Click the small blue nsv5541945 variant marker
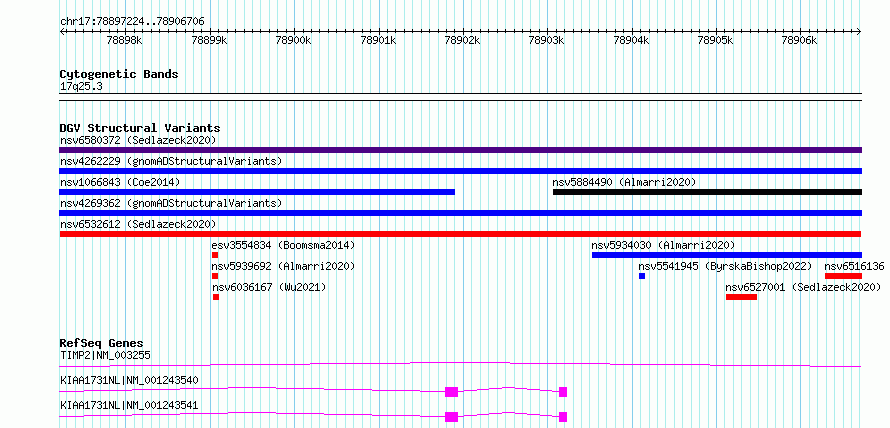 [642, 276]
